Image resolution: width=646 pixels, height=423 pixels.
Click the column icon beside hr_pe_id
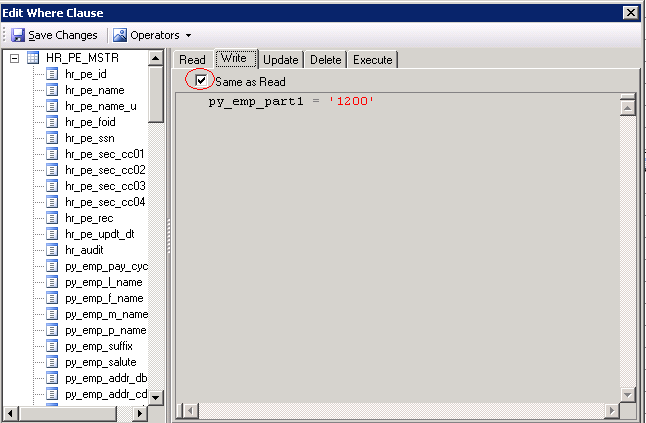tap(53, 74)
